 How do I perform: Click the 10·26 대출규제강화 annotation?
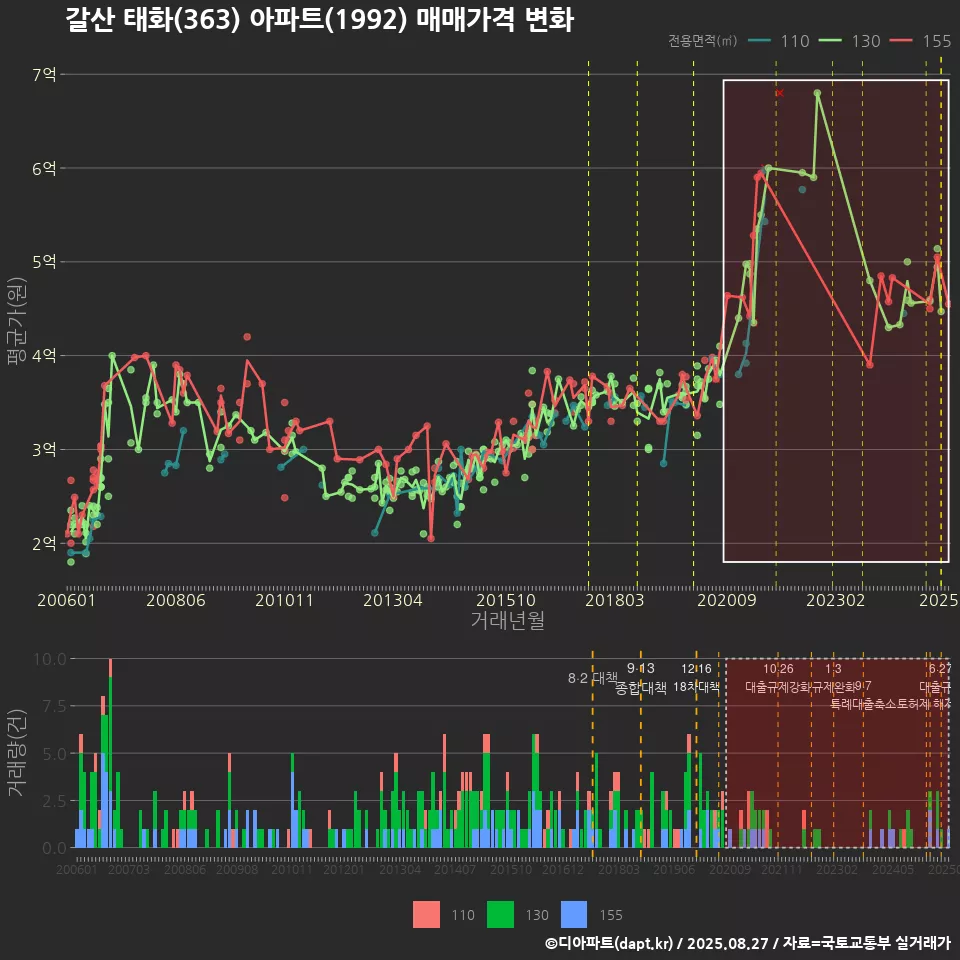779,678
